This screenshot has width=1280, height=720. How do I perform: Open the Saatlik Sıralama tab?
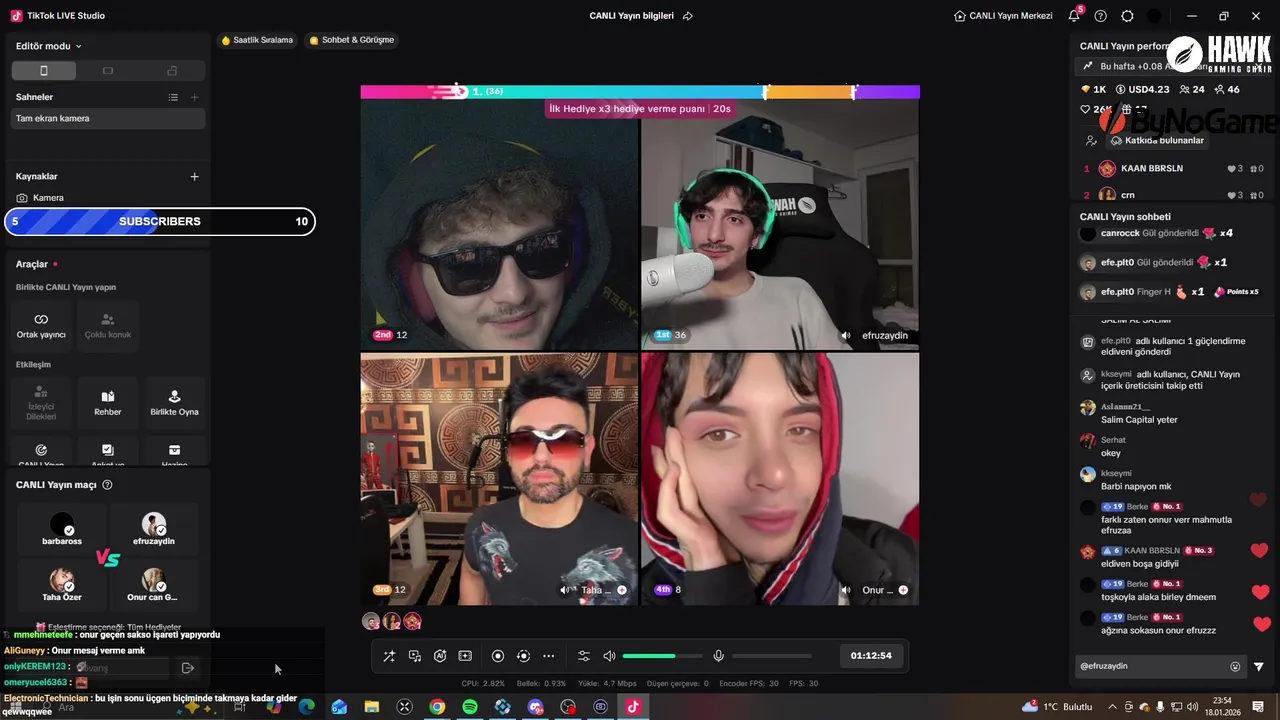coord(257,40)
